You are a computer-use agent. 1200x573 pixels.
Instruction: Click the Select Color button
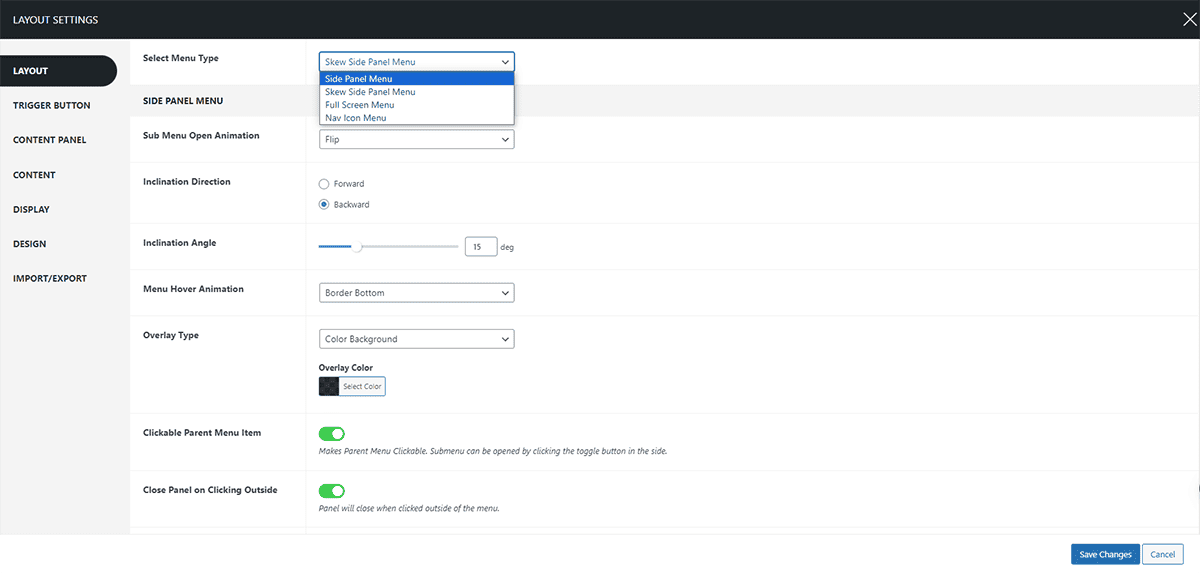(362, 386)
